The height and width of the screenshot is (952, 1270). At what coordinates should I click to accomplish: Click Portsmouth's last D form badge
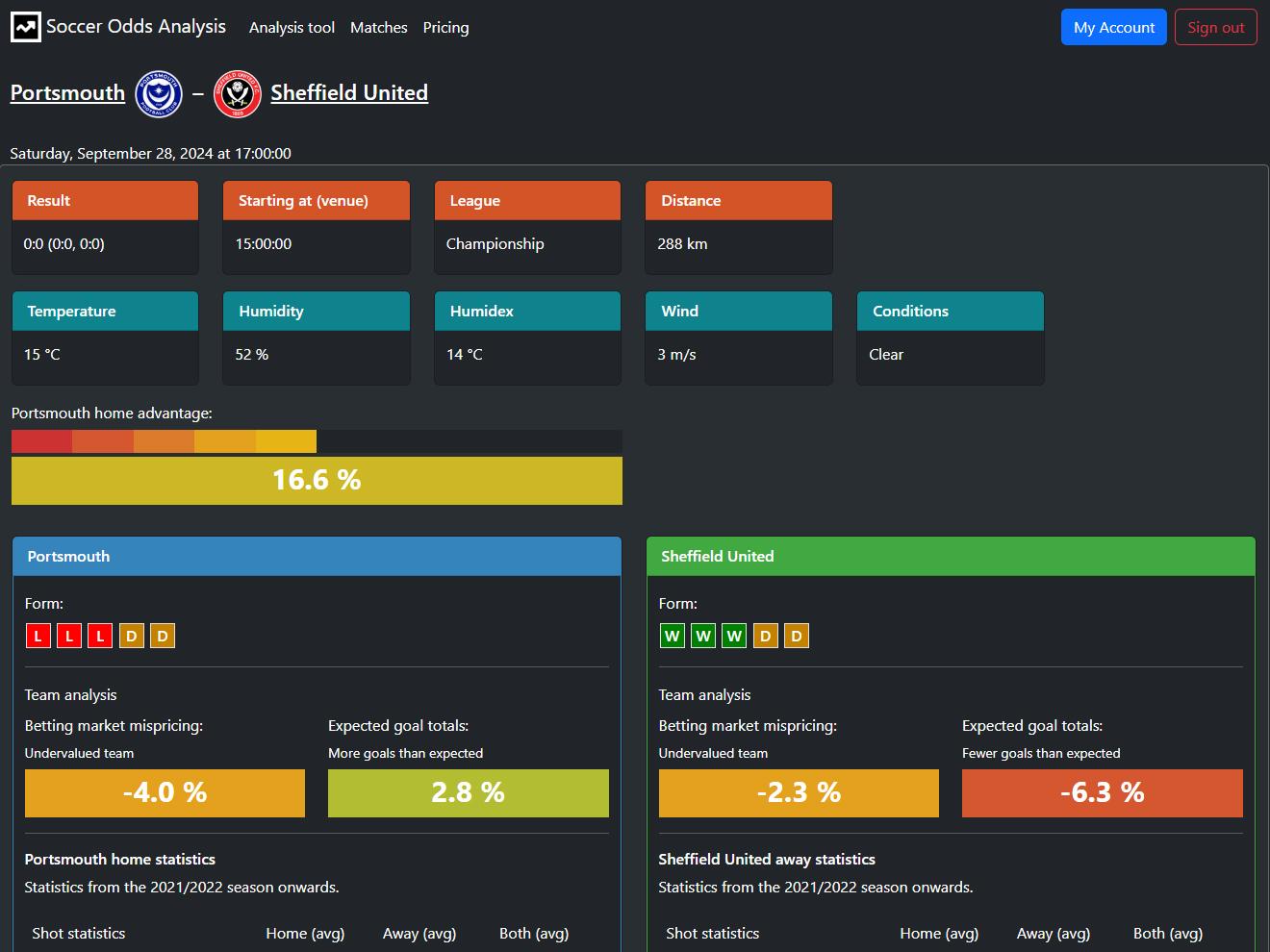click(x=163, y=637)
